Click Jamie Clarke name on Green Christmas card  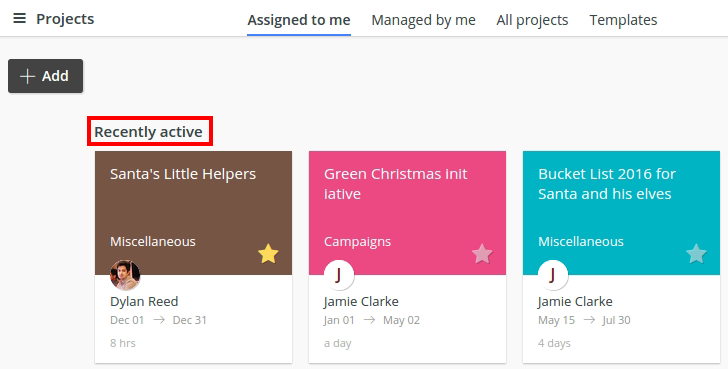(361, 301)
